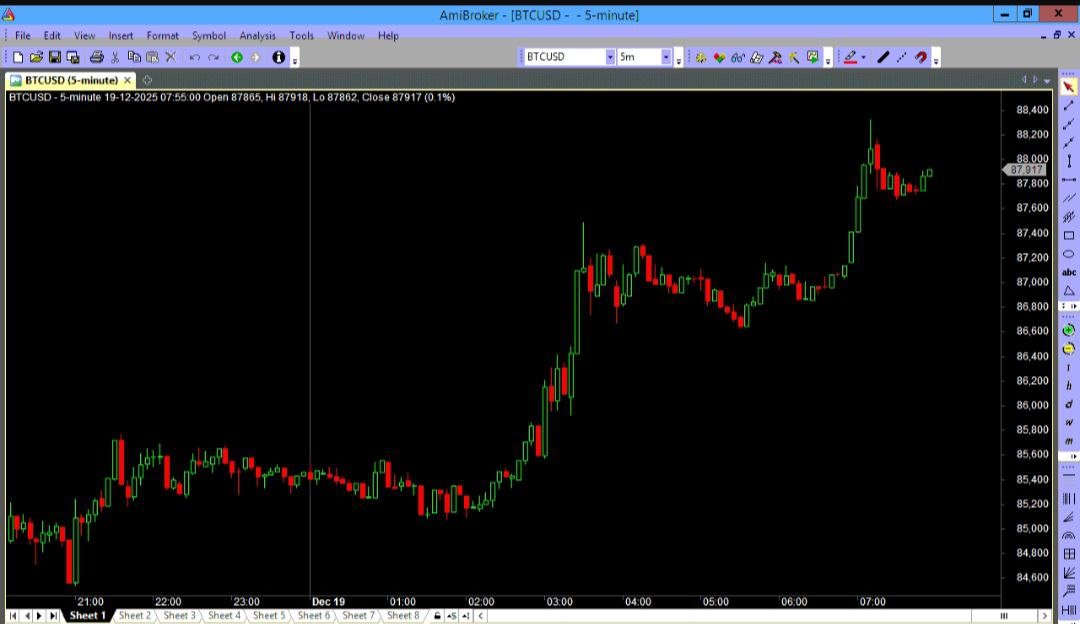Open the Analysis menu

point(257,36)
